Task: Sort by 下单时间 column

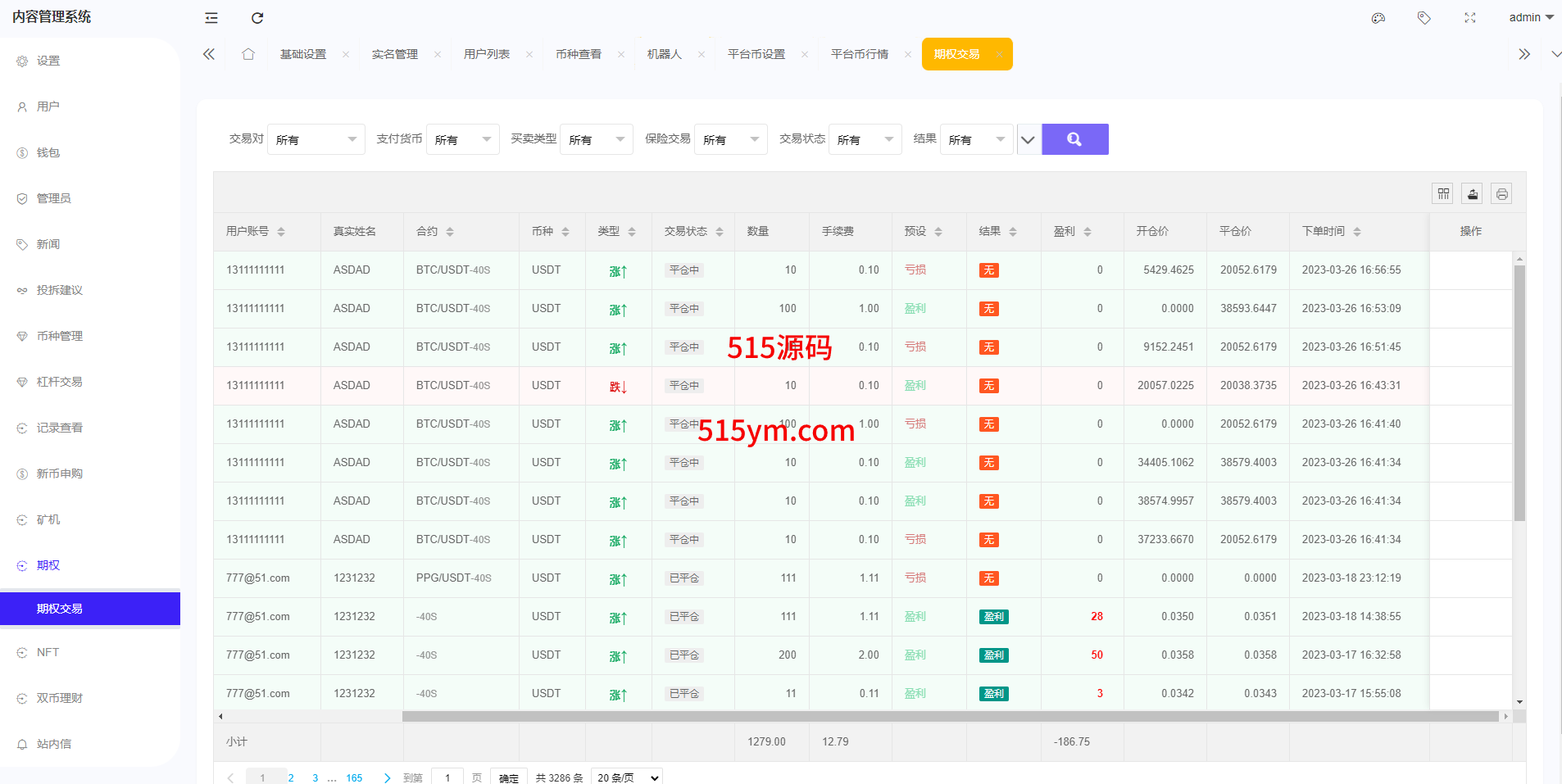Action: (x=1357, y=232)
